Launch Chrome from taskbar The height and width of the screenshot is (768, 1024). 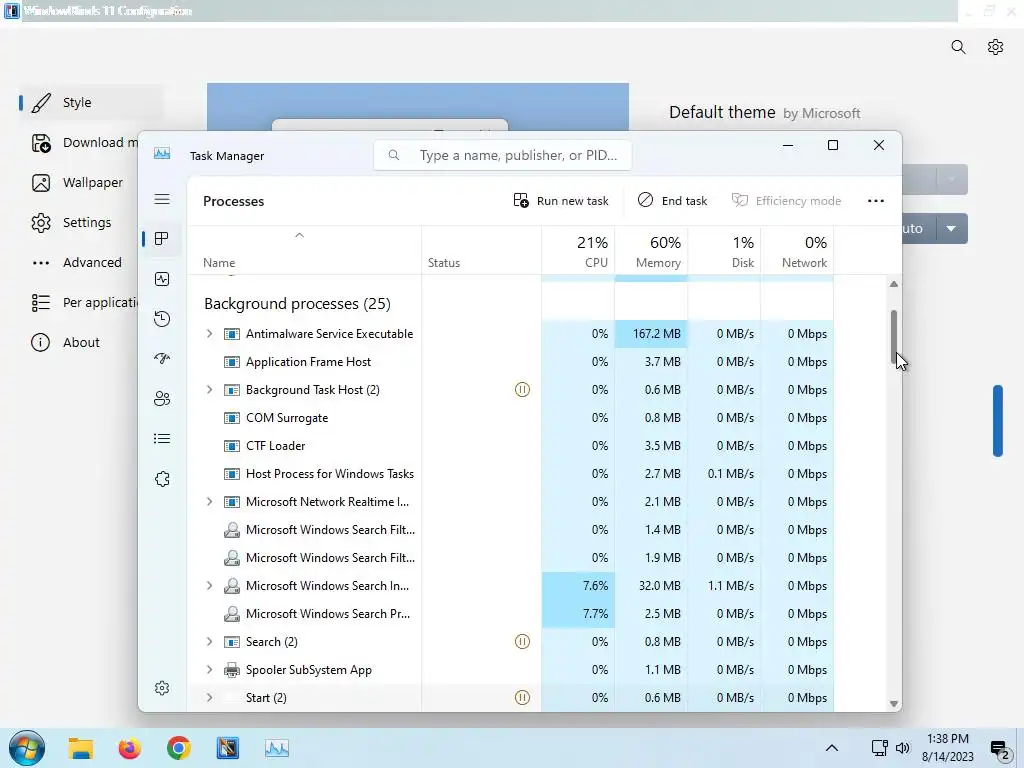tap(178, 748)
